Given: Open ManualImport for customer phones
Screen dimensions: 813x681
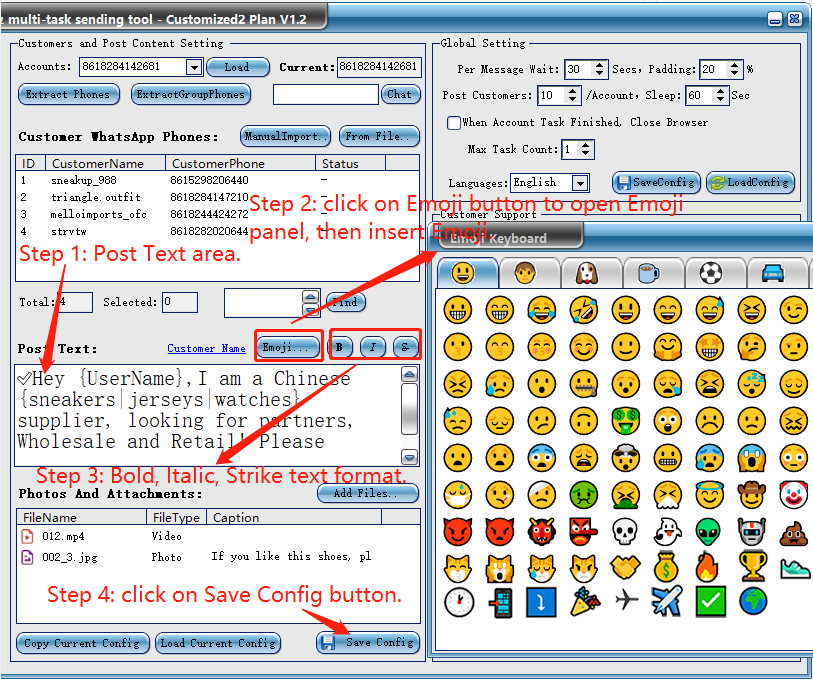Looking at the screenshot, I should (x=285, y=136).
